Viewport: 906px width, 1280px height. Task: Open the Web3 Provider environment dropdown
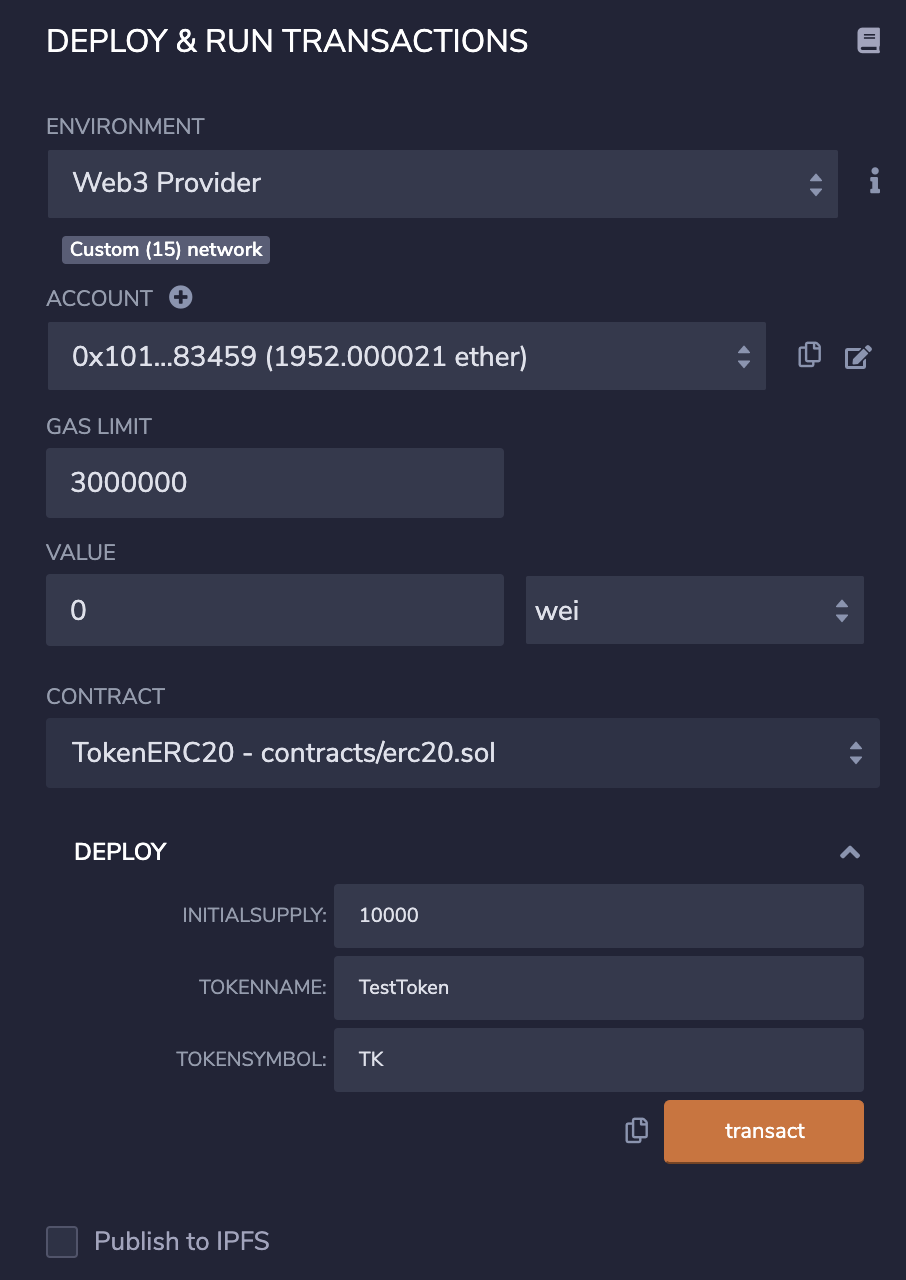442,183
